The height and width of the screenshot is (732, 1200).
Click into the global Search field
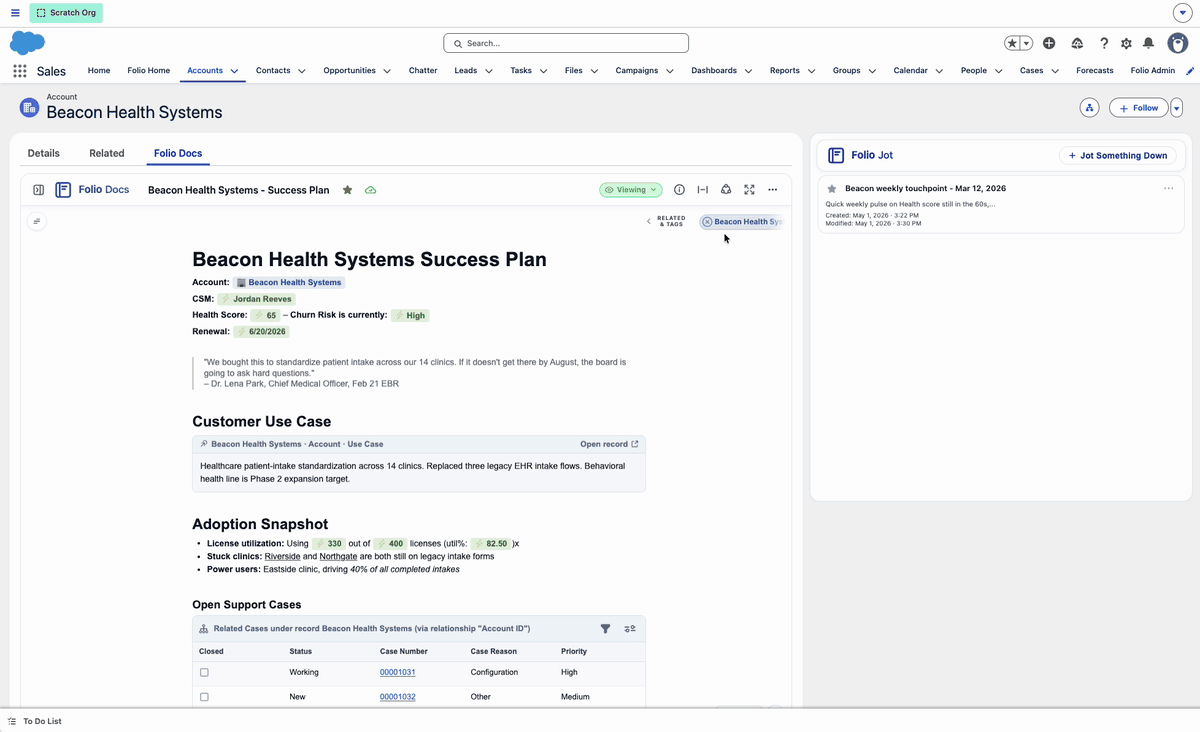[x=566, y=43]
